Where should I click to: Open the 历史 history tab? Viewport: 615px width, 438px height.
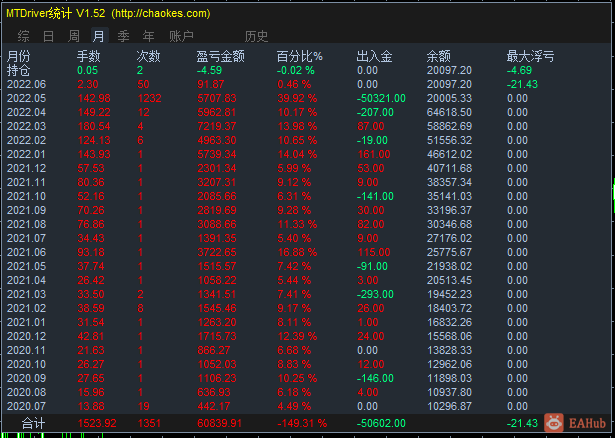(x=257, y=36)
